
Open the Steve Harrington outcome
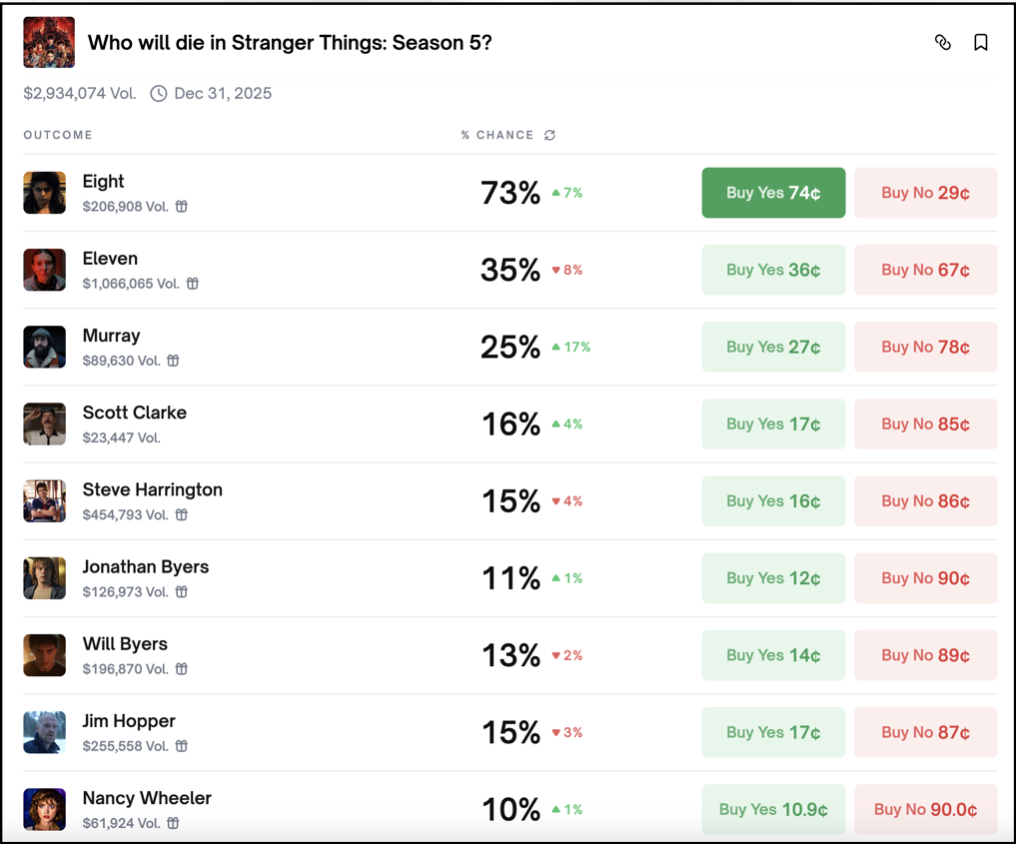tap(152, 490)
